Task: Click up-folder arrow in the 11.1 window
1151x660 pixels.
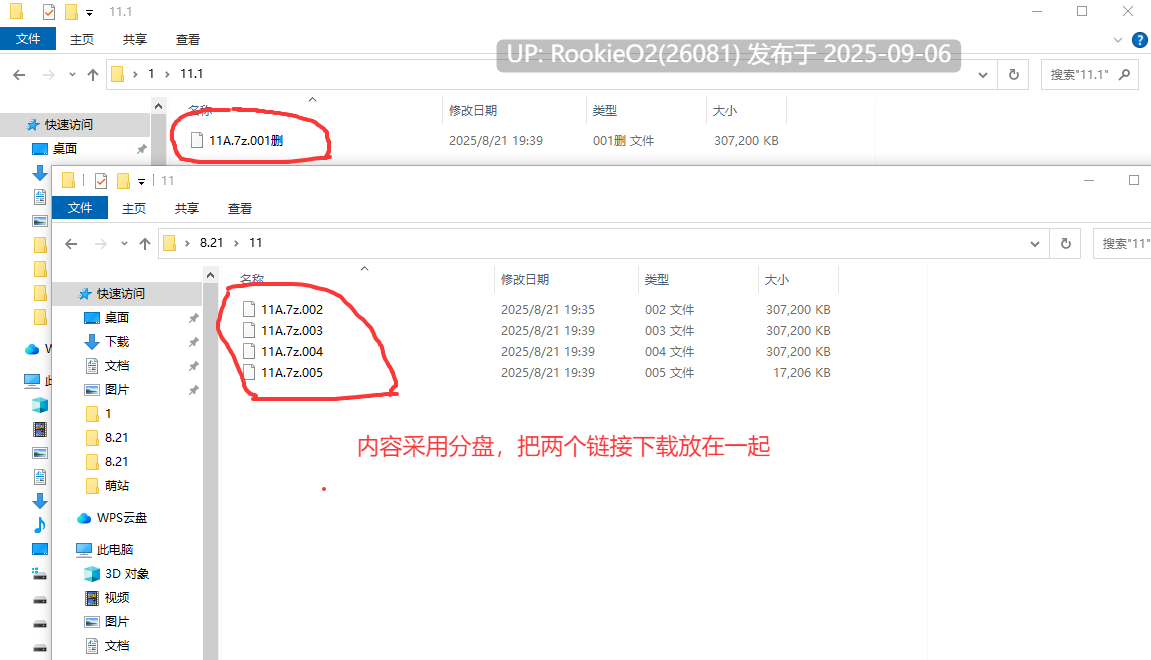Action: click(x=92, y=74)
